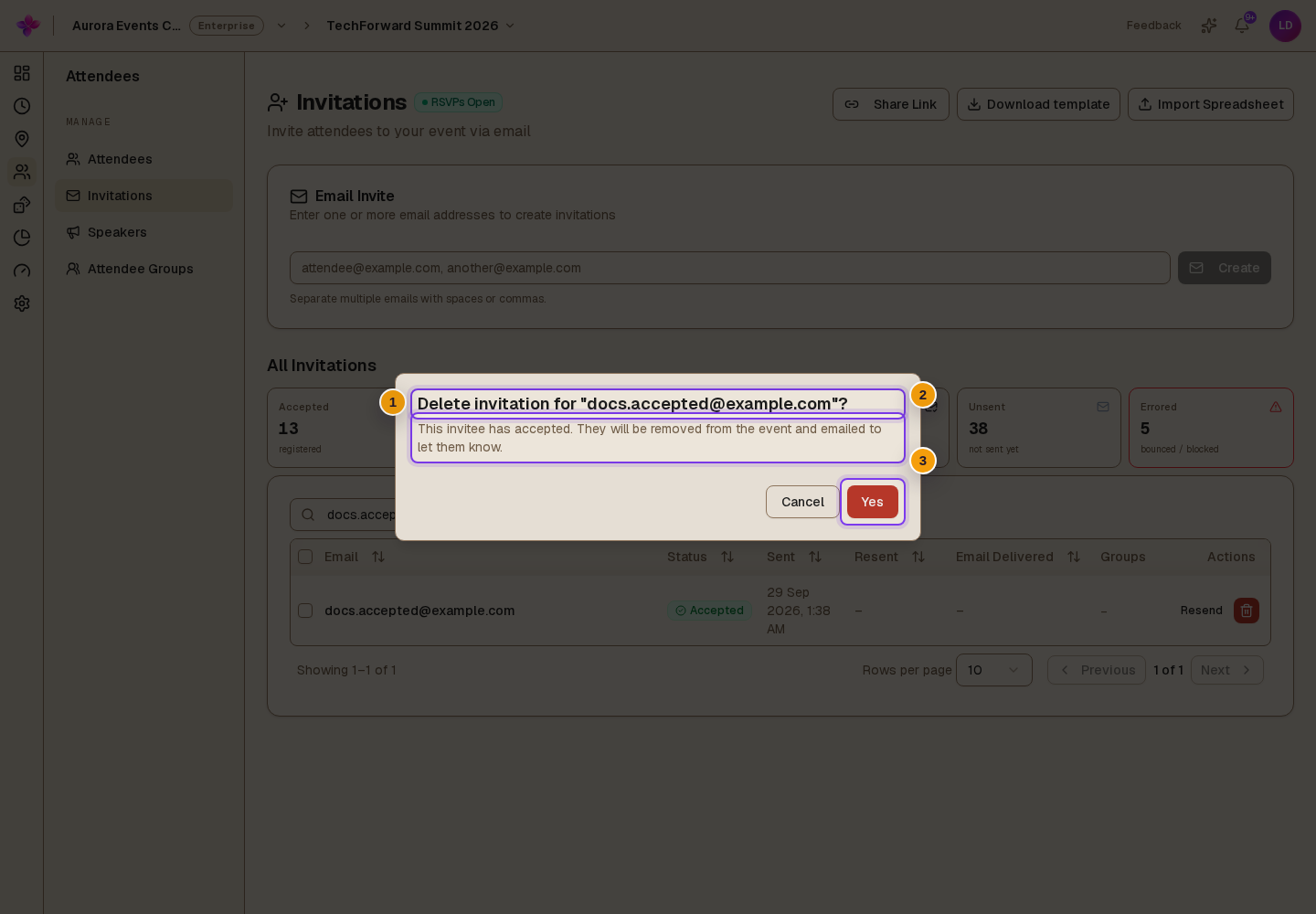Click the Previous page button

click(1097, 670)
